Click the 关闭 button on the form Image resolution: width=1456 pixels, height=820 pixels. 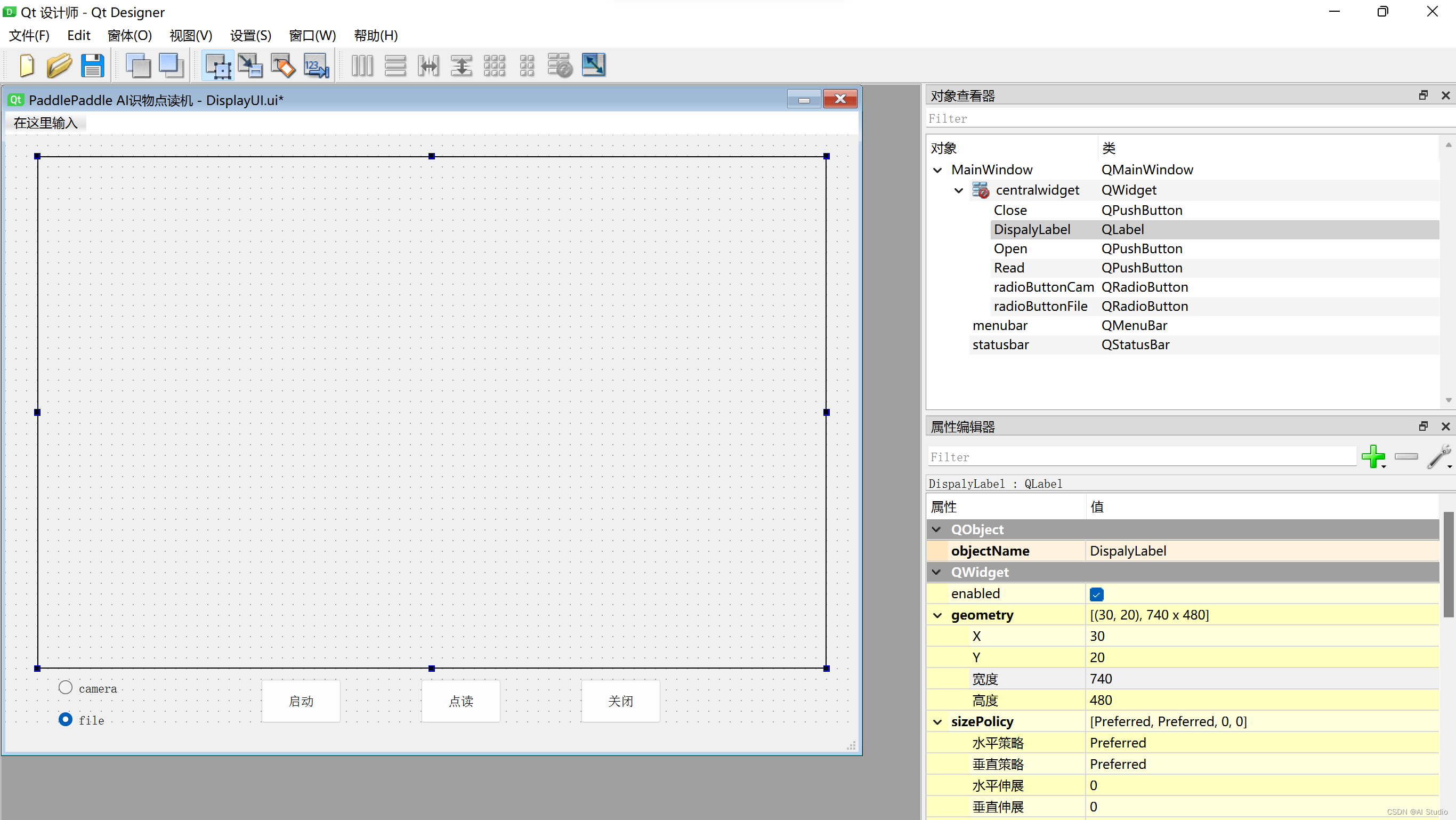620,701
